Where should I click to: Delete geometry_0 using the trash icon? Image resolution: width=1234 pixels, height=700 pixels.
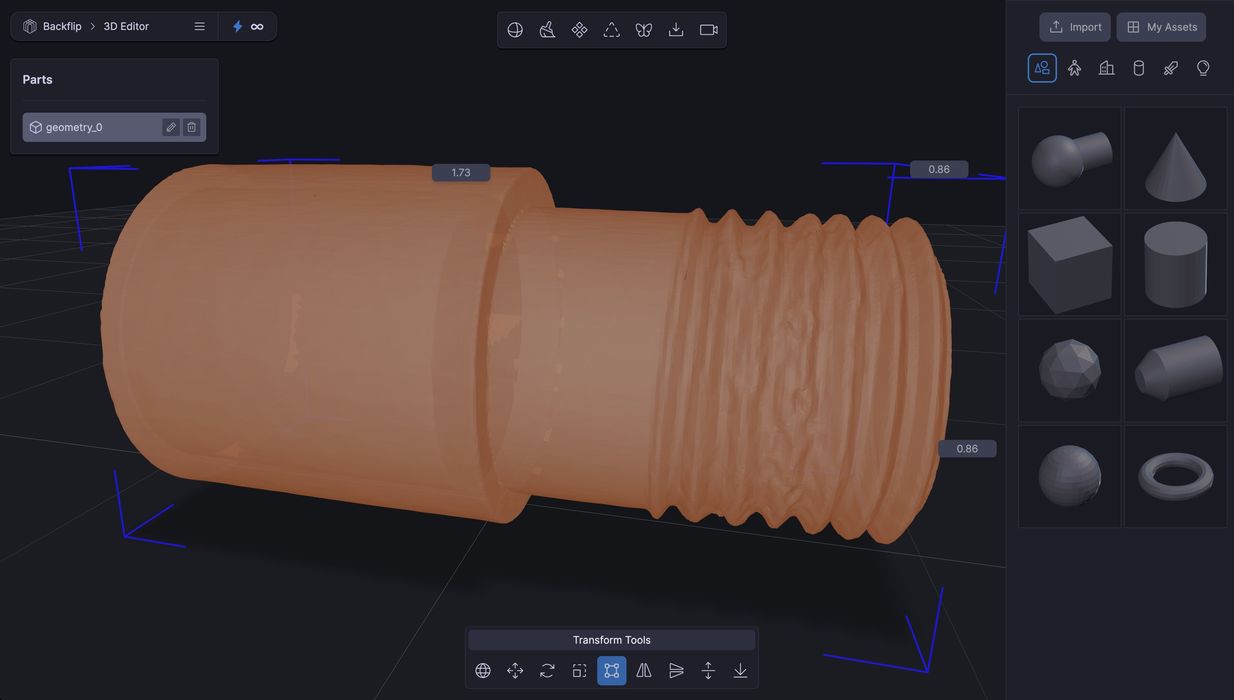pos(192,127)
